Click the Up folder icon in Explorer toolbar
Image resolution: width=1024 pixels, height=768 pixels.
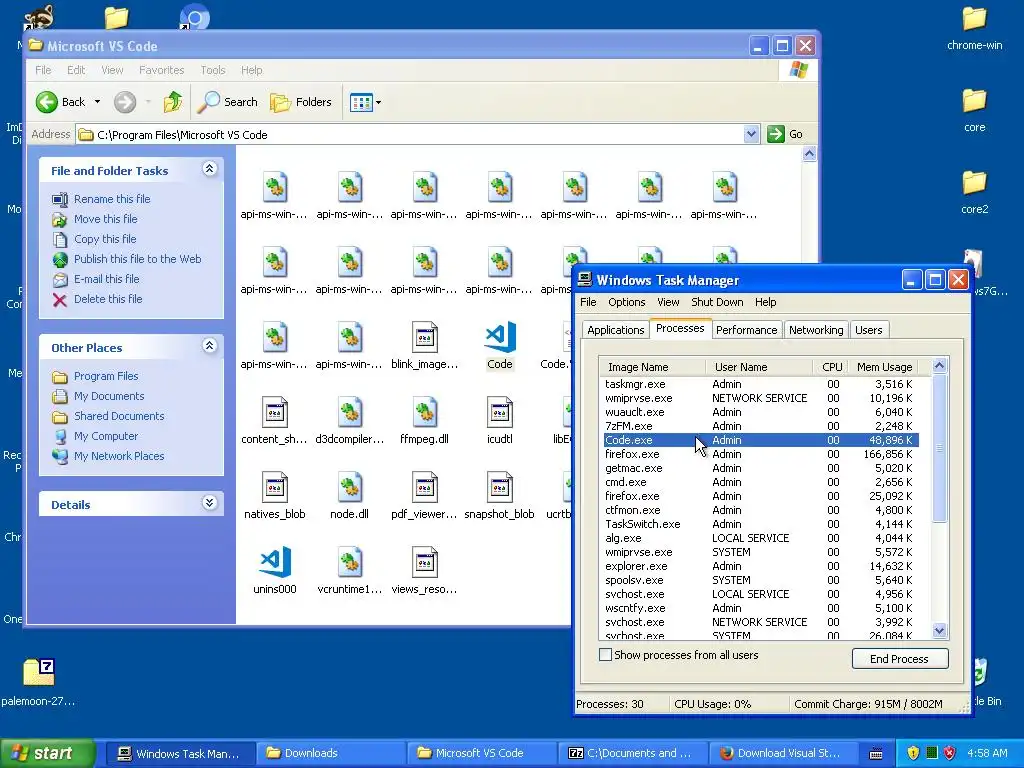tap(173, 102)
